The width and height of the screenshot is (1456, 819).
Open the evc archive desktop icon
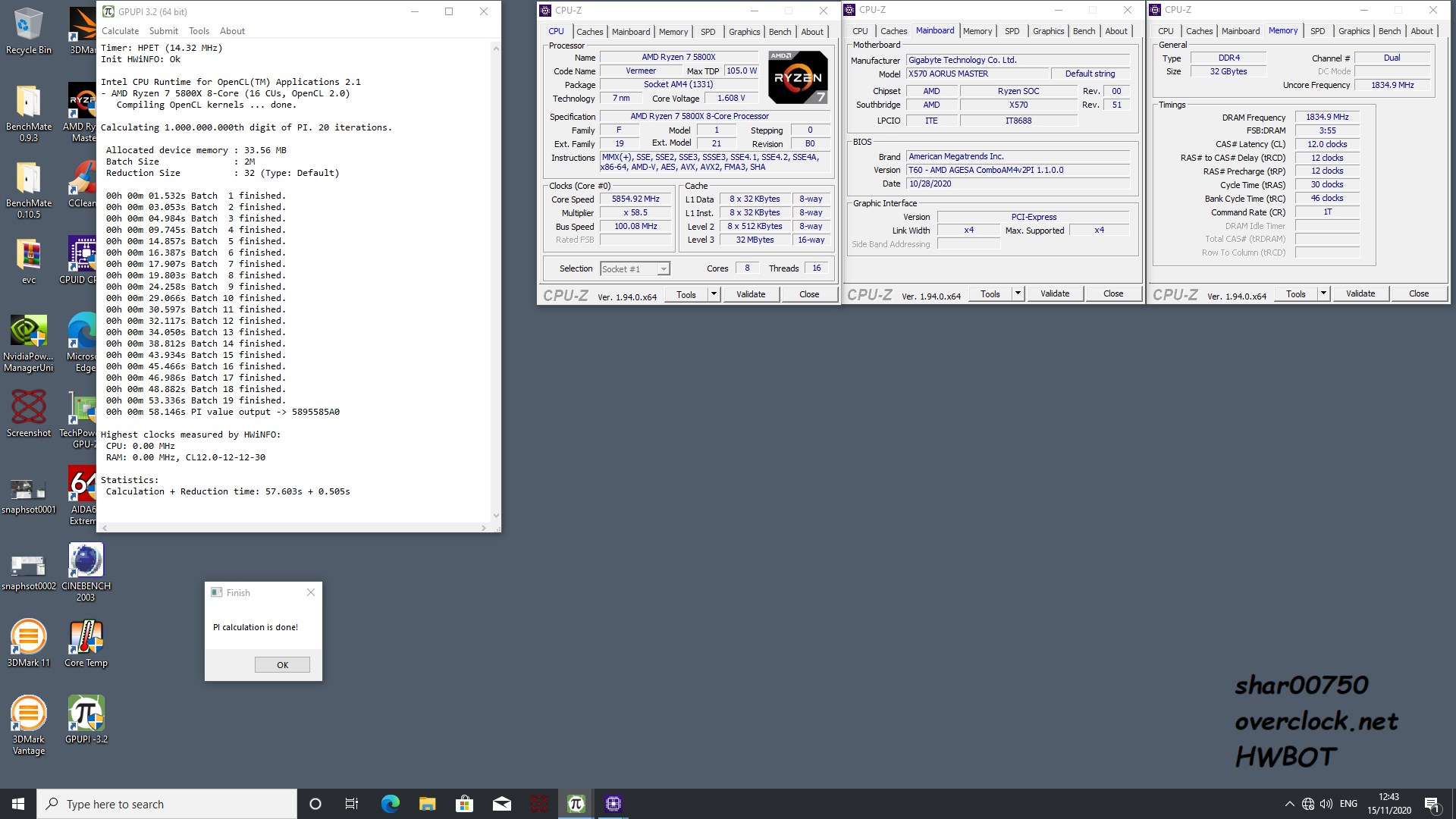(x=28, y=261)
